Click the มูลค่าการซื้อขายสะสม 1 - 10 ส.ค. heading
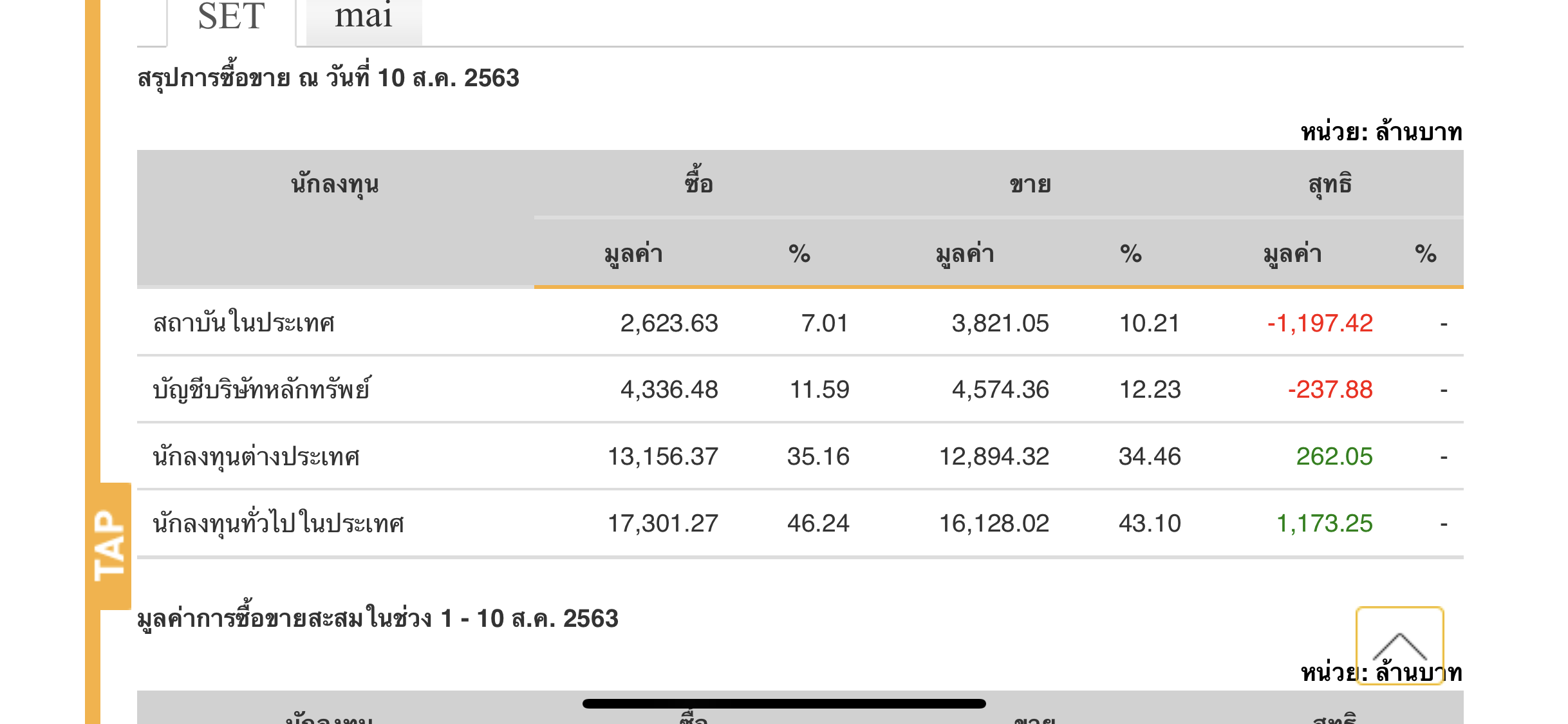 pyautogui.click(x=378, y=618)
